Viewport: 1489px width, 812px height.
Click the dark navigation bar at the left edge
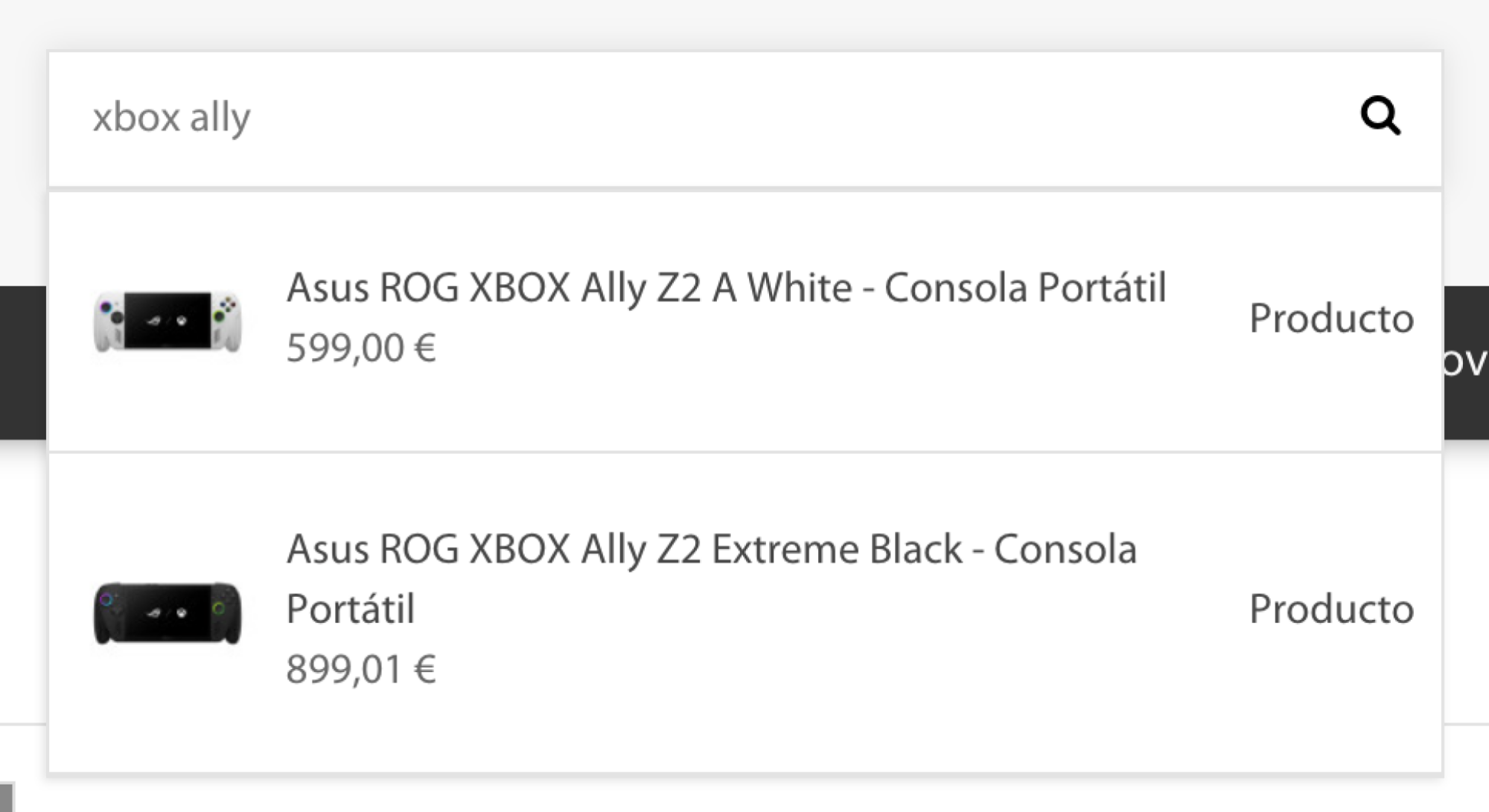tap(22, 362)
